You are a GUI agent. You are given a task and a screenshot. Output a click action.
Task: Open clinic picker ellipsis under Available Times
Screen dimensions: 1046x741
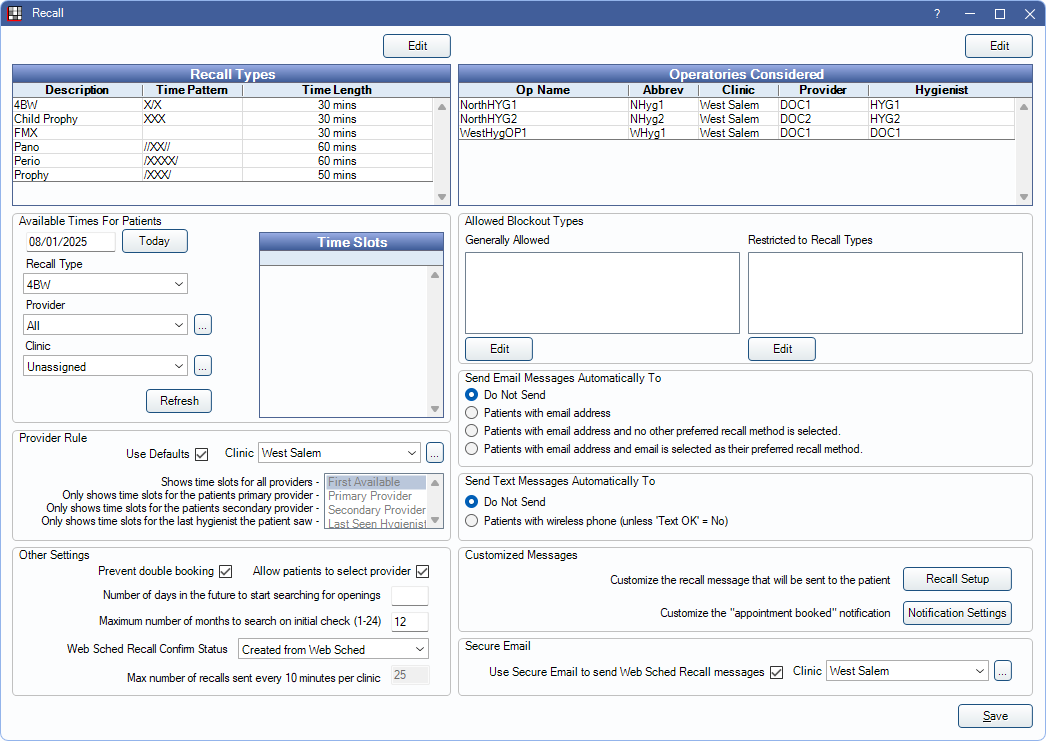point(203,367)
